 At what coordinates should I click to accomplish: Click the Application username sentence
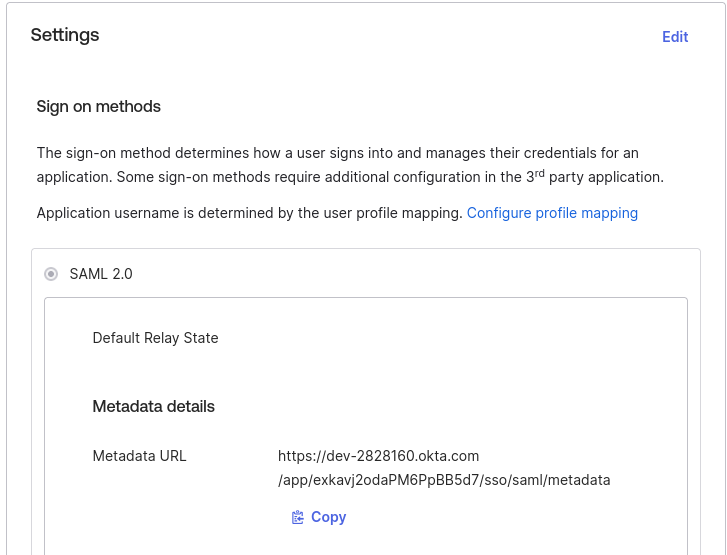click(x=249, y=213)
